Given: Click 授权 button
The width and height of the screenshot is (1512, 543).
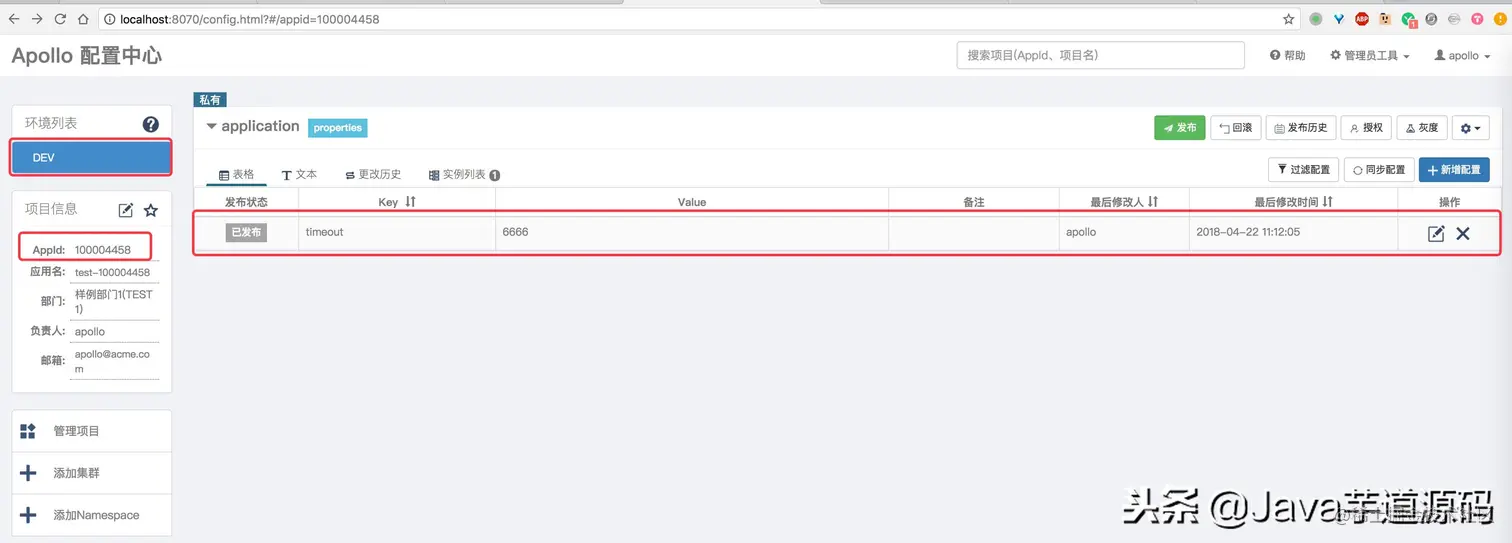Looking at the screenshot, I should click(1366, 128).
